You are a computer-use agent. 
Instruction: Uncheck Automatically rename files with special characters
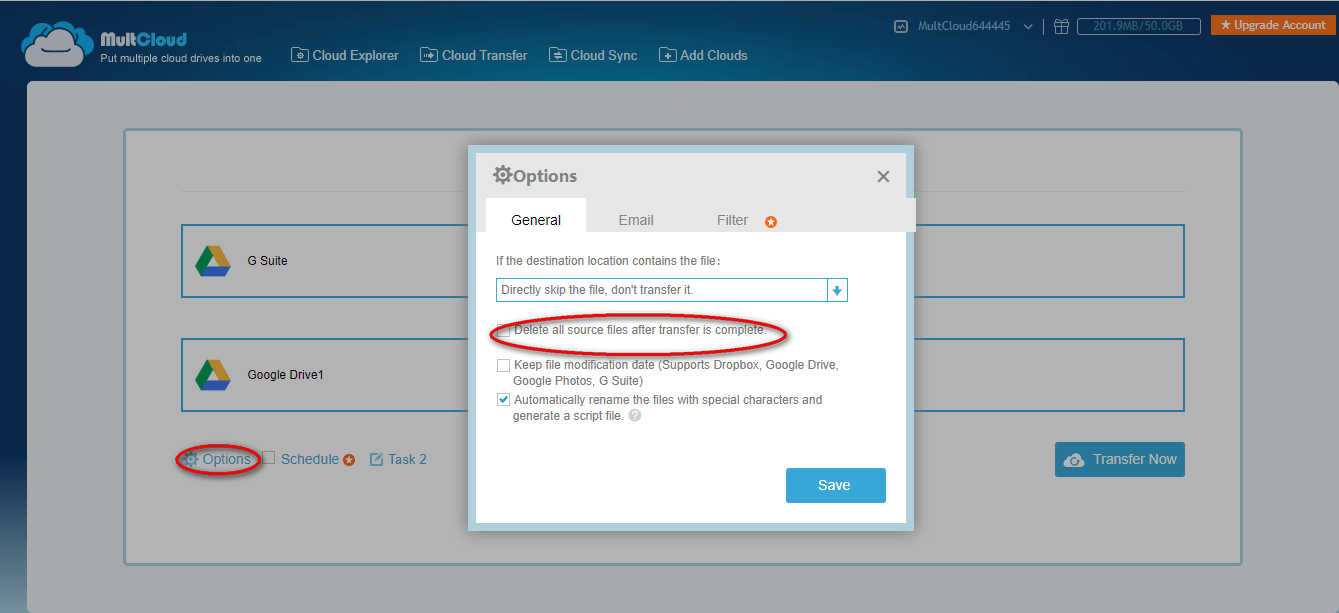pyautogui.click(x=504, y=400)
